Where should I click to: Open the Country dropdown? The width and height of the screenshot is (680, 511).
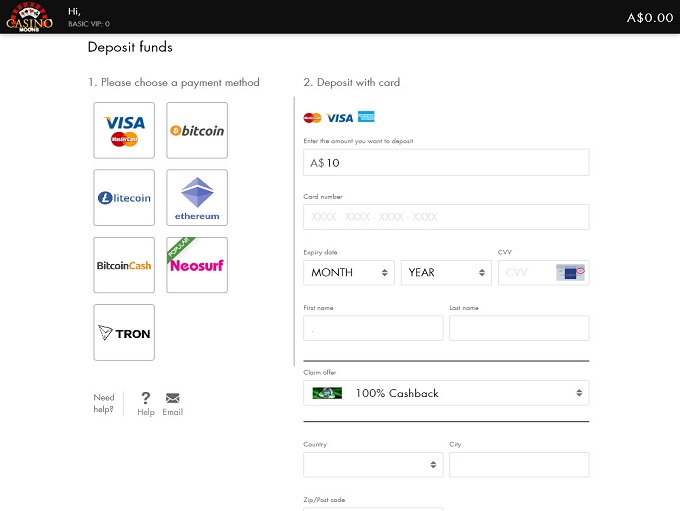point(373,465)
